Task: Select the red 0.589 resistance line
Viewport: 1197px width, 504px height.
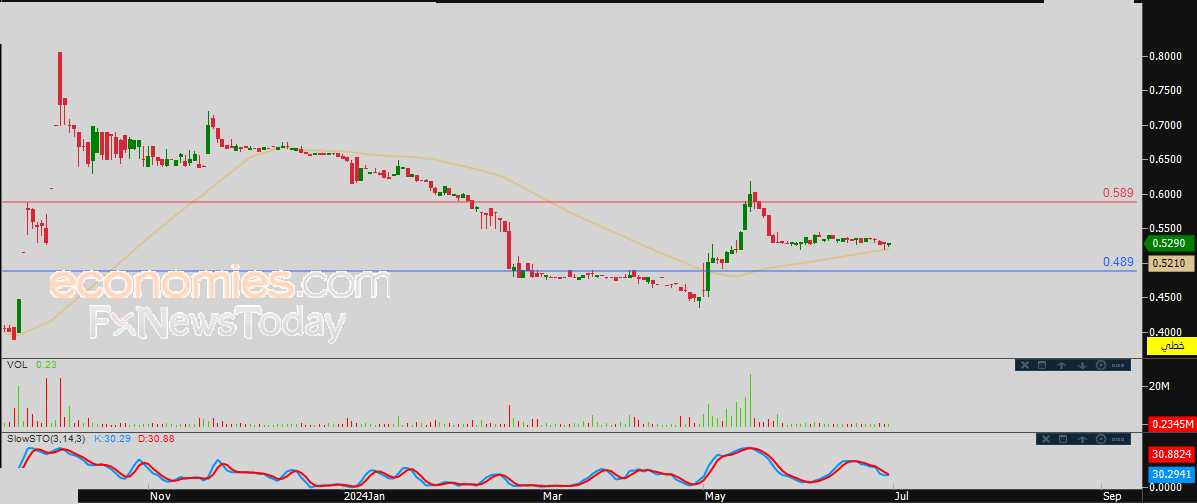Action: (x=569, y=202)
